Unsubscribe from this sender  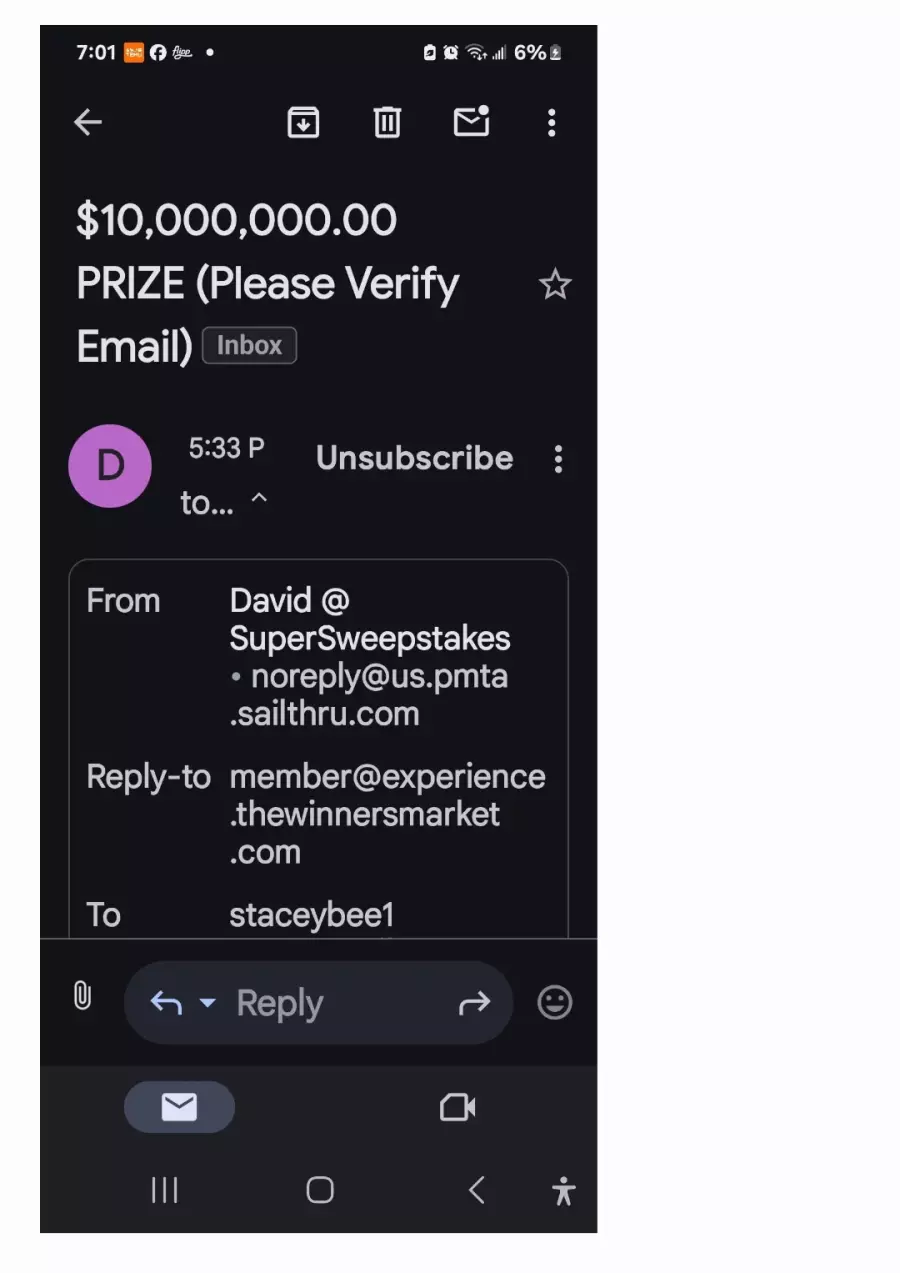[x=415, y=458]
